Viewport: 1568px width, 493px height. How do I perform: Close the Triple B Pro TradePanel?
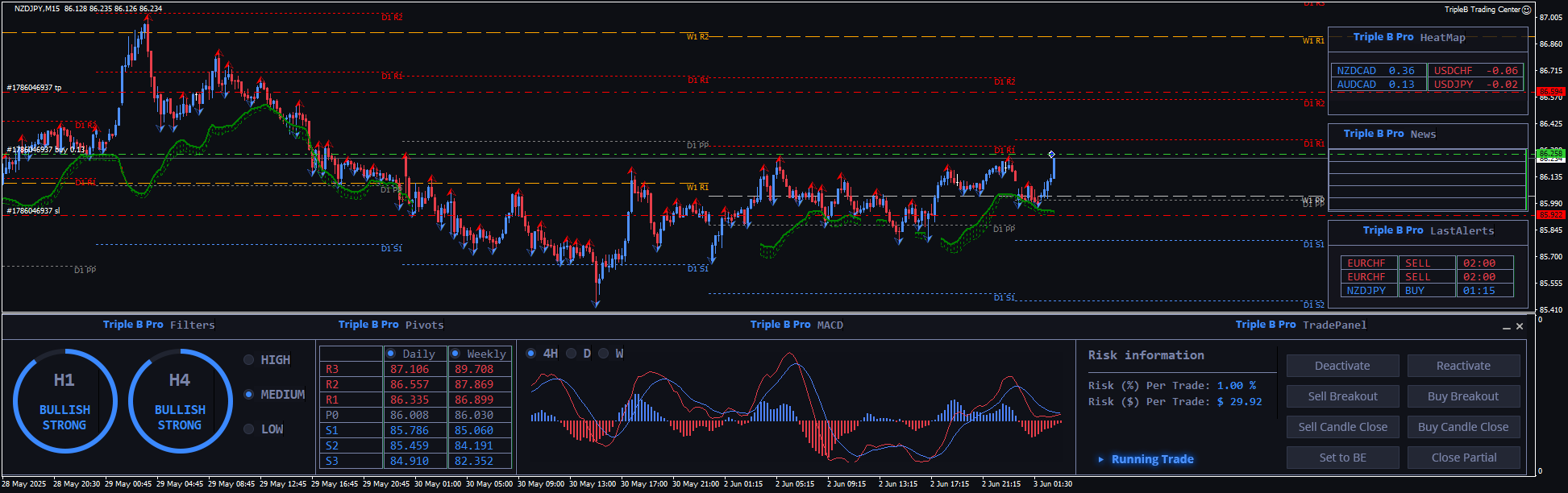point(1520,326)
